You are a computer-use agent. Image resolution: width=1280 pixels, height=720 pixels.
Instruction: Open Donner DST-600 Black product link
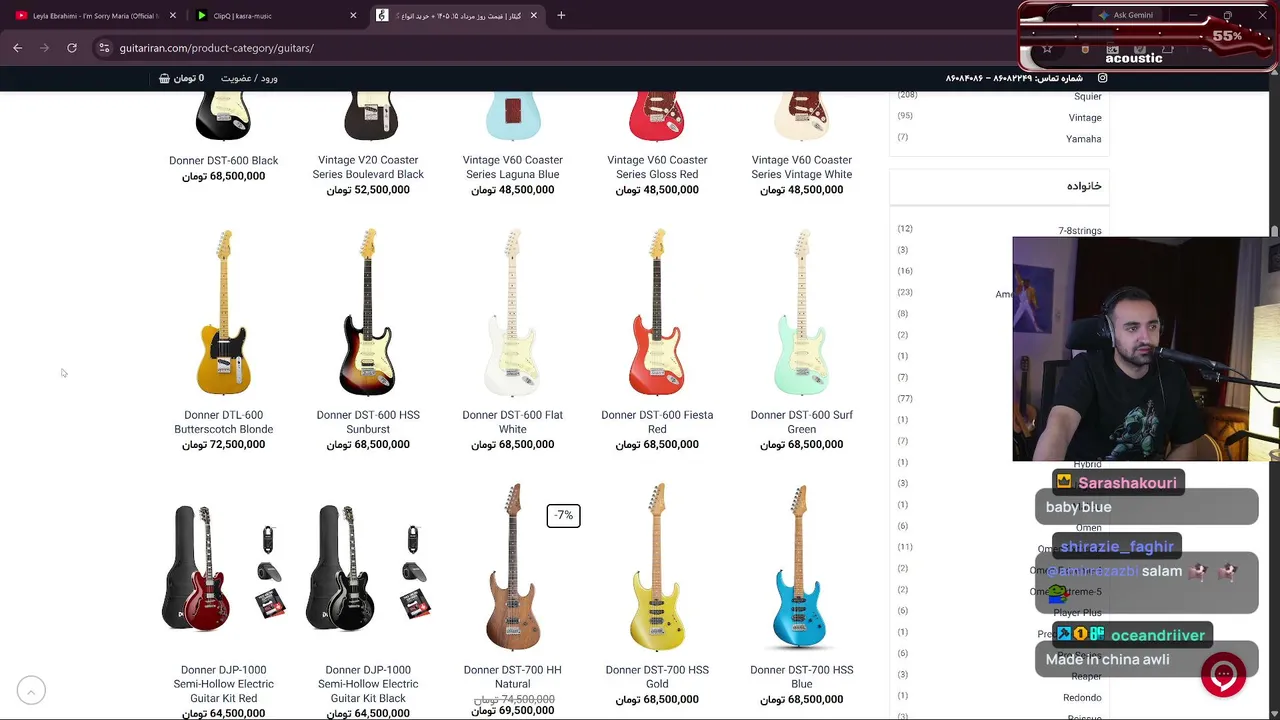[224, 160]
